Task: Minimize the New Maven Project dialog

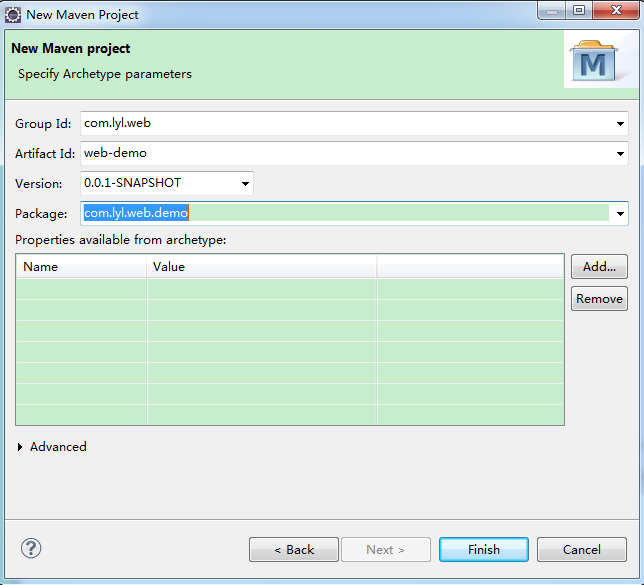Action: [x=552, y=10]
